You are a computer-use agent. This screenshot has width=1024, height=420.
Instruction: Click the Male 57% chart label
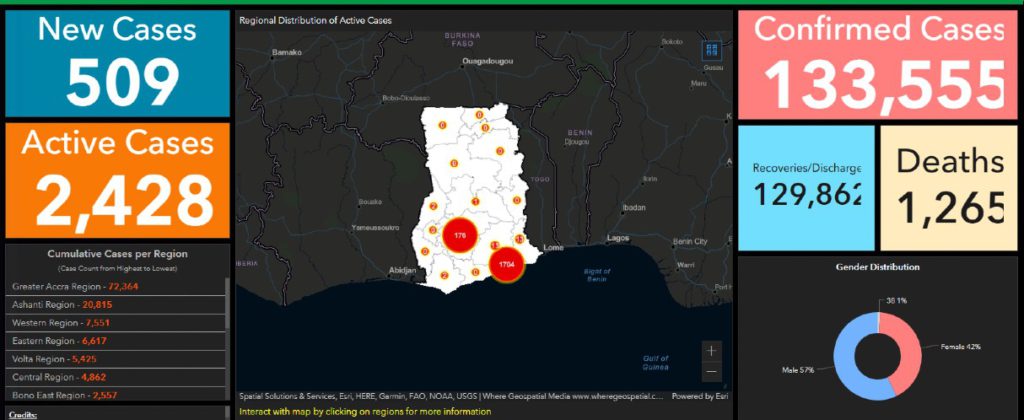[797, 370]
